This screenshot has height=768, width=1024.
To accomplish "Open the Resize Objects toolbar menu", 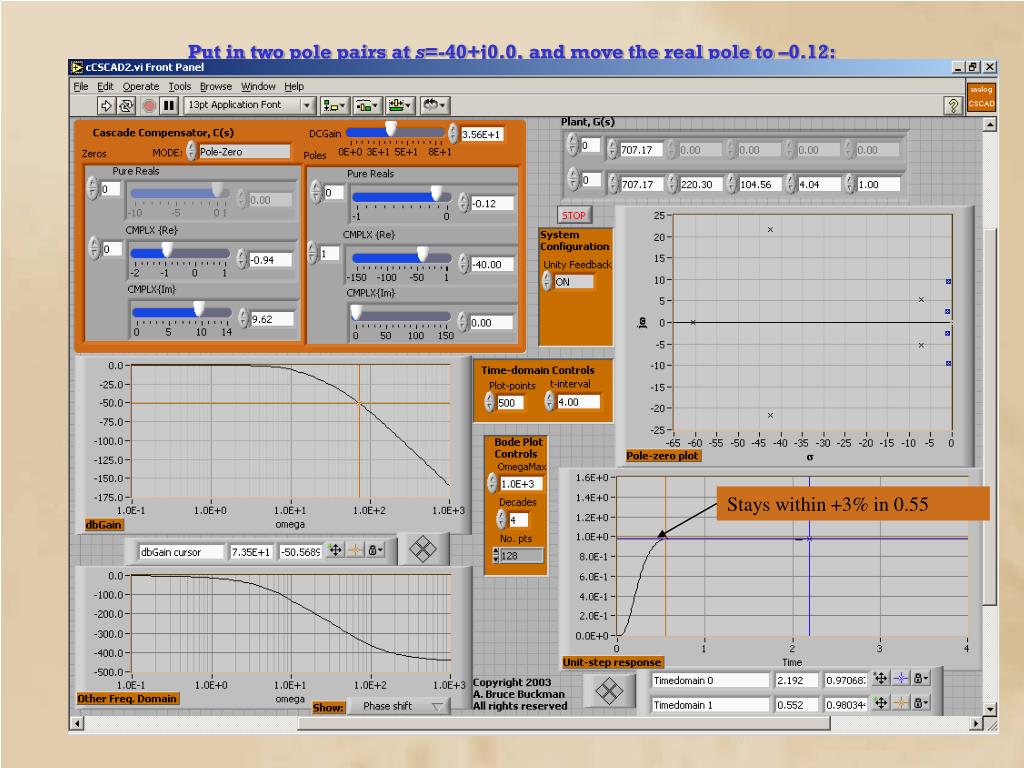I will (400, 105).
